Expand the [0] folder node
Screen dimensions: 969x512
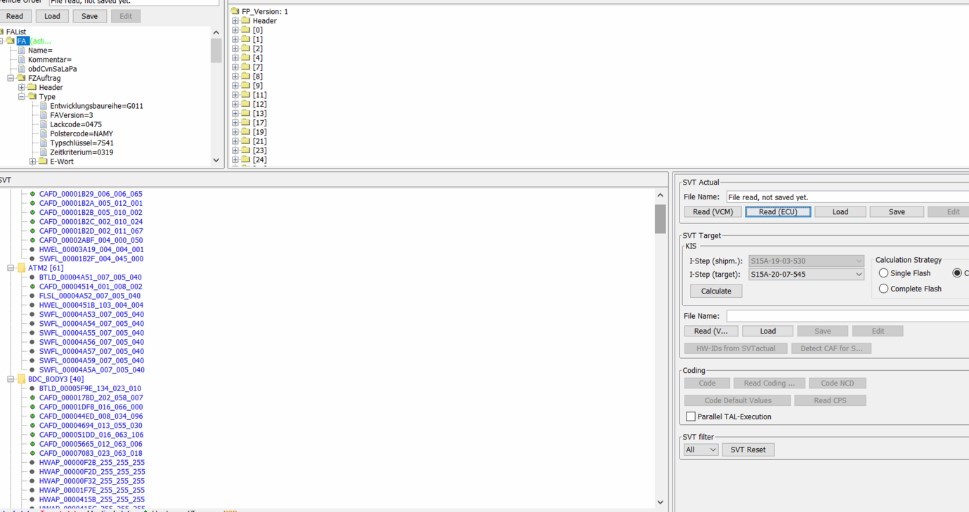click(x=235, y=30)
